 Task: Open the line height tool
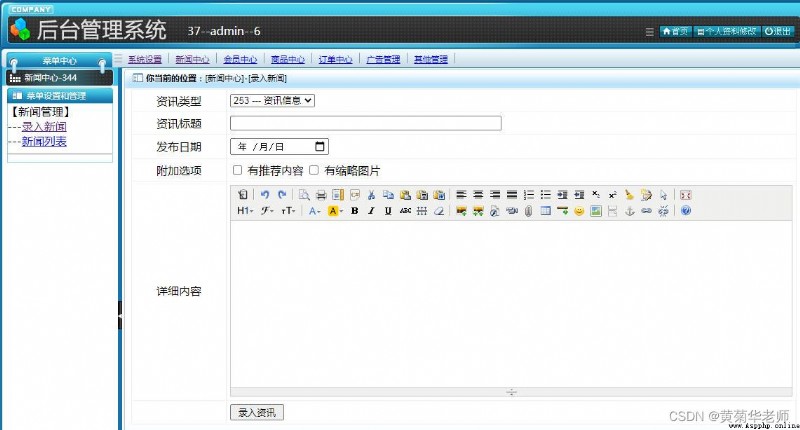(x=422, y=211)
